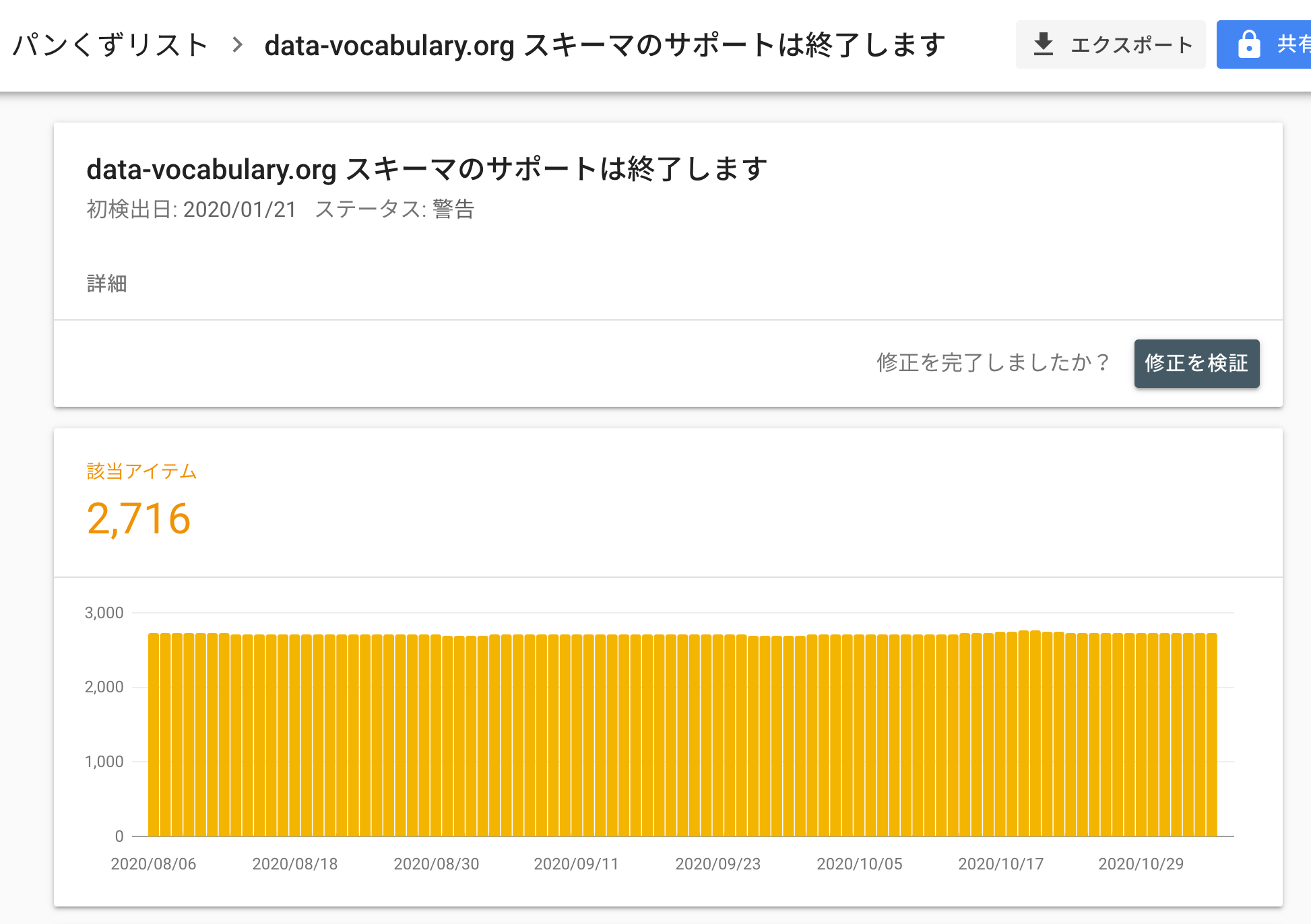1311x924 pixels.
Task: Click 修正を完了しましたか？ prompt text
Action: click(994, 363)
